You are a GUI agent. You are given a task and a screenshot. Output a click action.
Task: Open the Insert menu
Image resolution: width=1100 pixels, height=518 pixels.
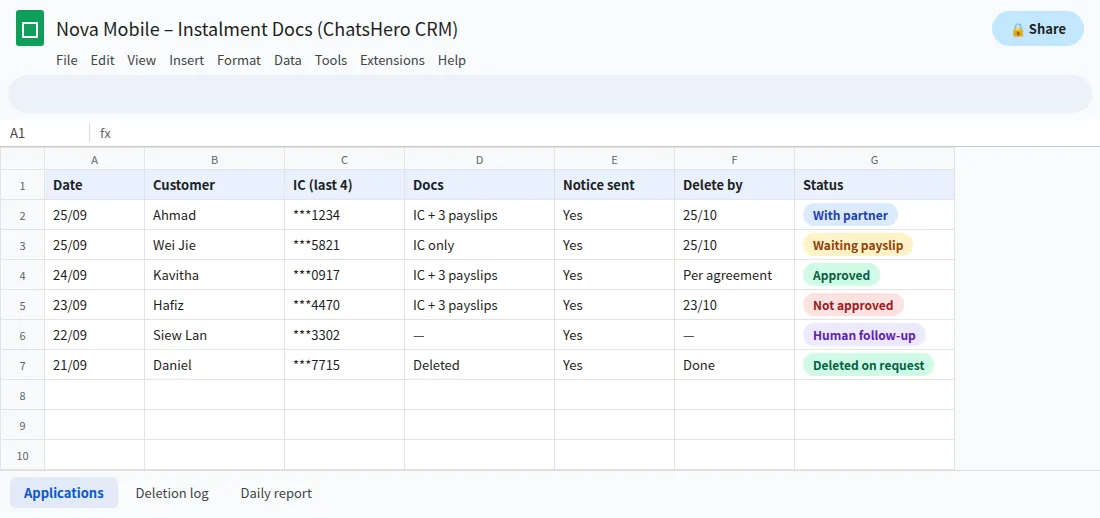(187, 60)
